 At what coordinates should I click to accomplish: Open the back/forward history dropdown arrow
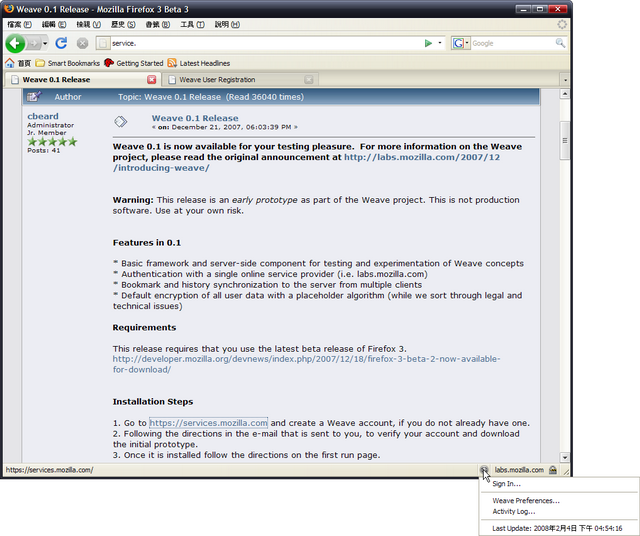[45, 43]
